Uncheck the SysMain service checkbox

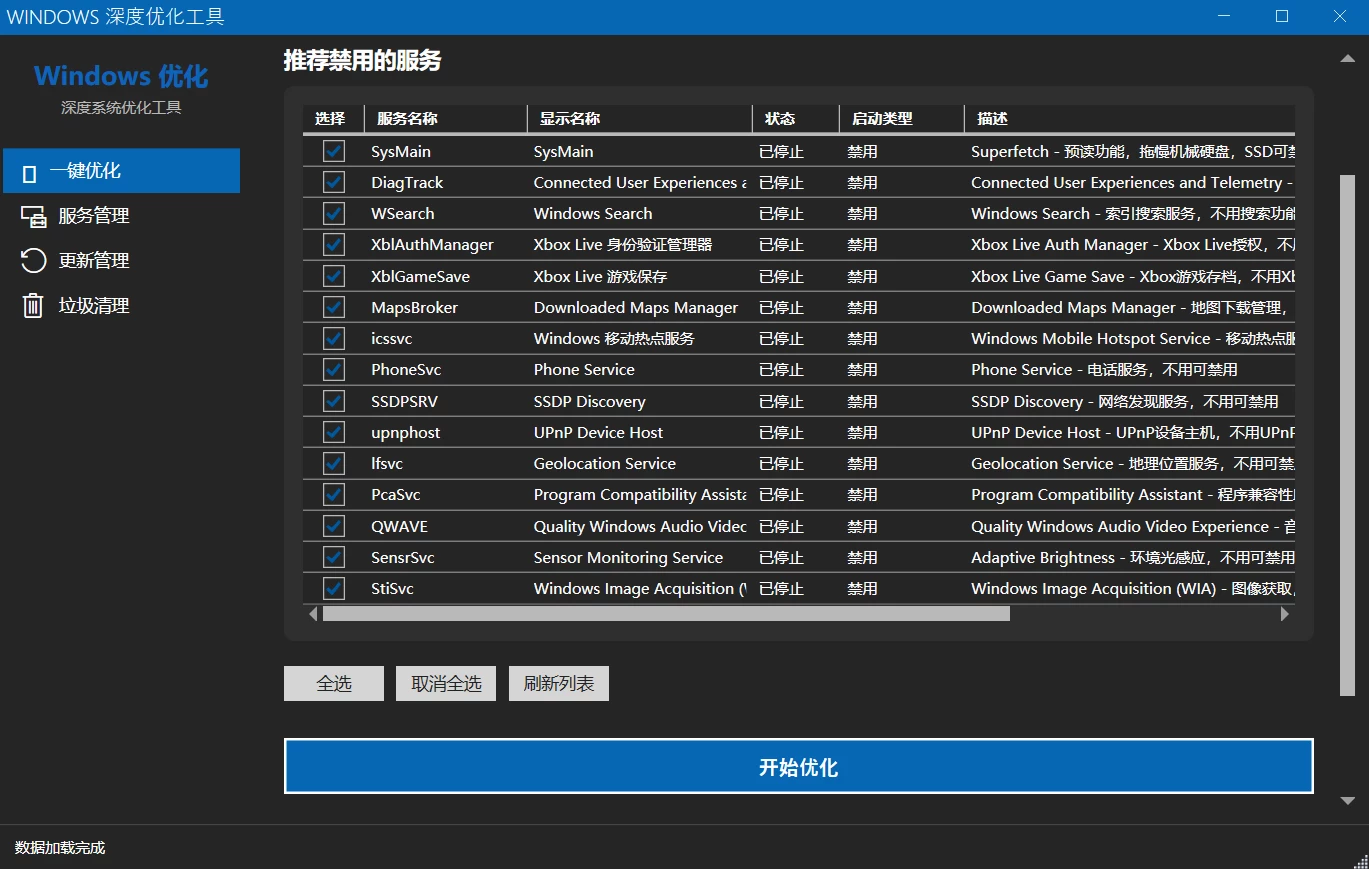coord(332,150)
